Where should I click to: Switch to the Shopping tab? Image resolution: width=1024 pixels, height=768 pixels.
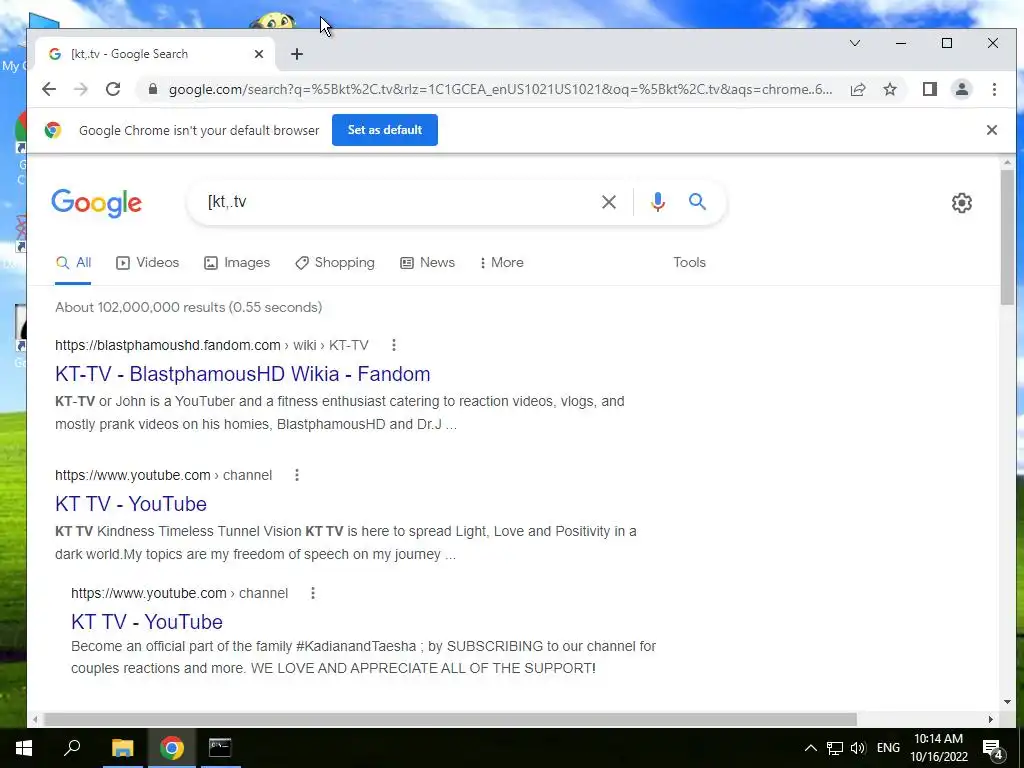335,263
